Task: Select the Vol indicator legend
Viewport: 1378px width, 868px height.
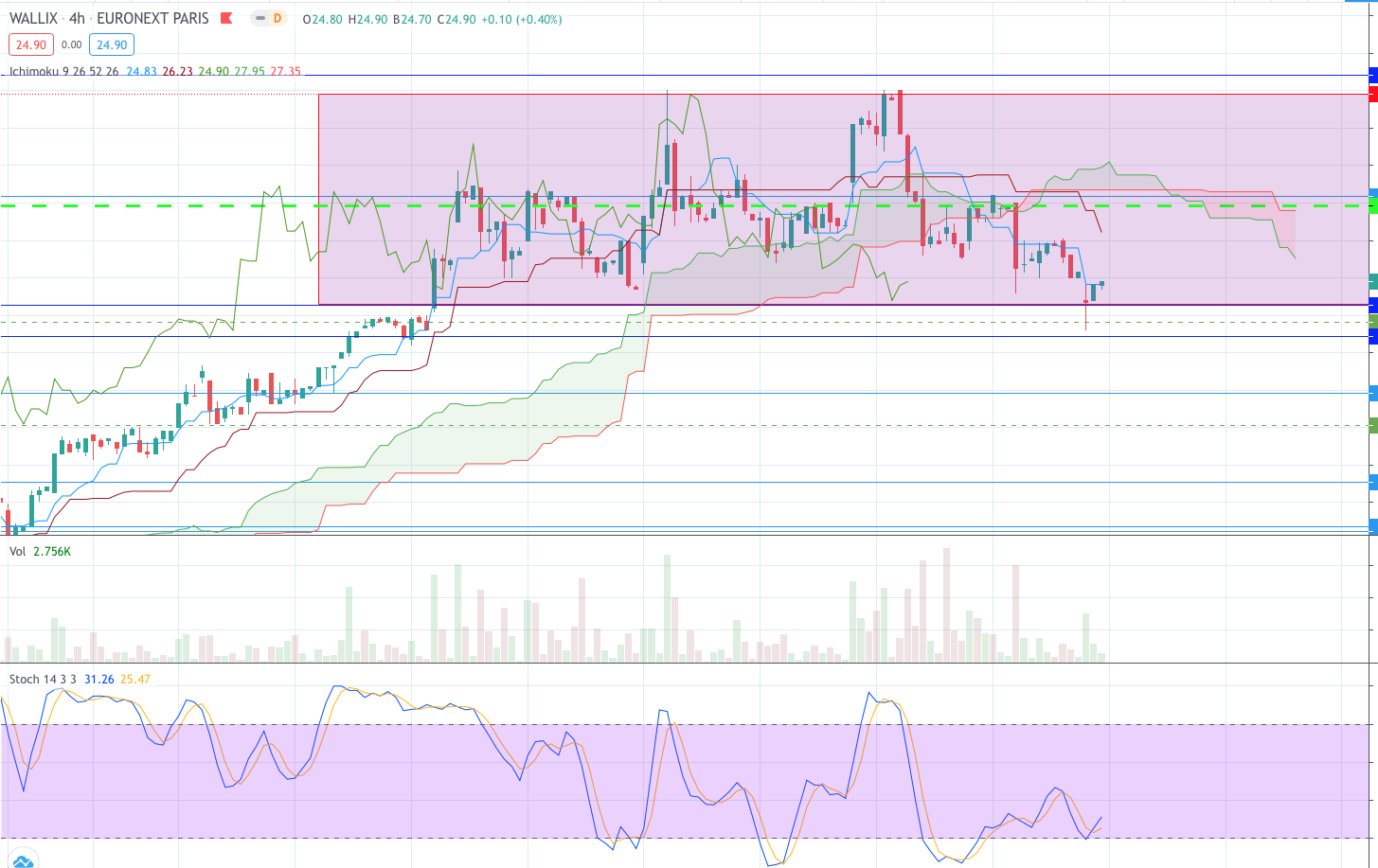Action: [x=17, y=551]
